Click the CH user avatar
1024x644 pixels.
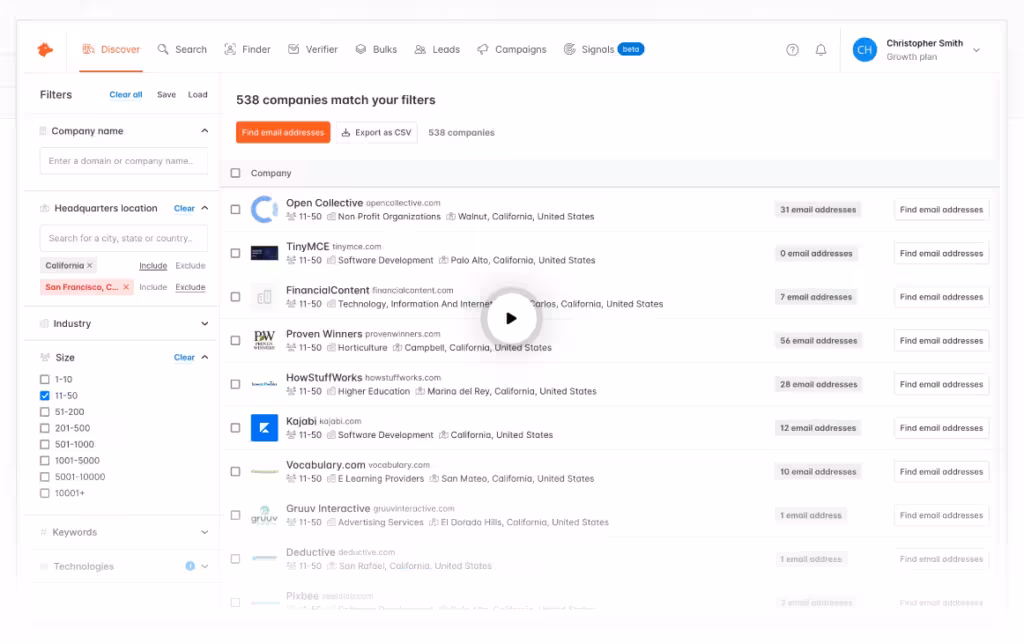[x=864, y=50]
